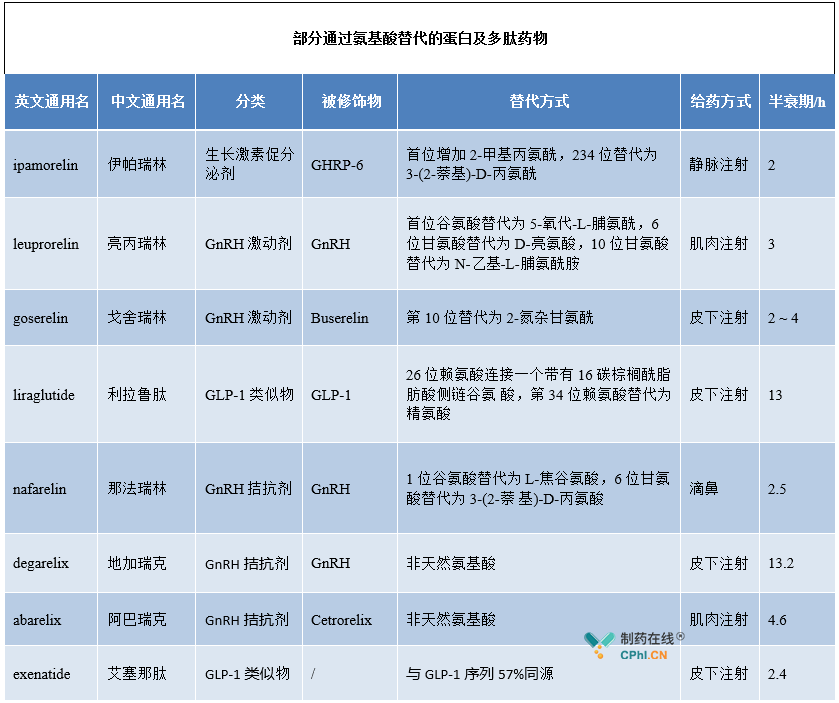The height and width of the screenshot is (703, 839).
Task: Select the half-life value 4.6
Action: click(x=777, y=620)
